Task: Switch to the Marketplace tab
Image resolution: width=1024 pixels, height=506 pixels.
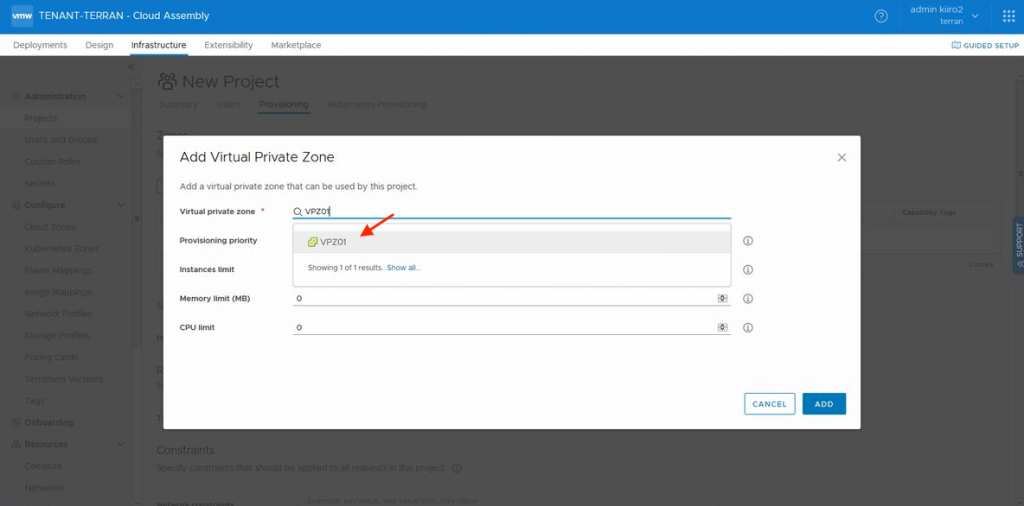Action: [x=296, y=45]
